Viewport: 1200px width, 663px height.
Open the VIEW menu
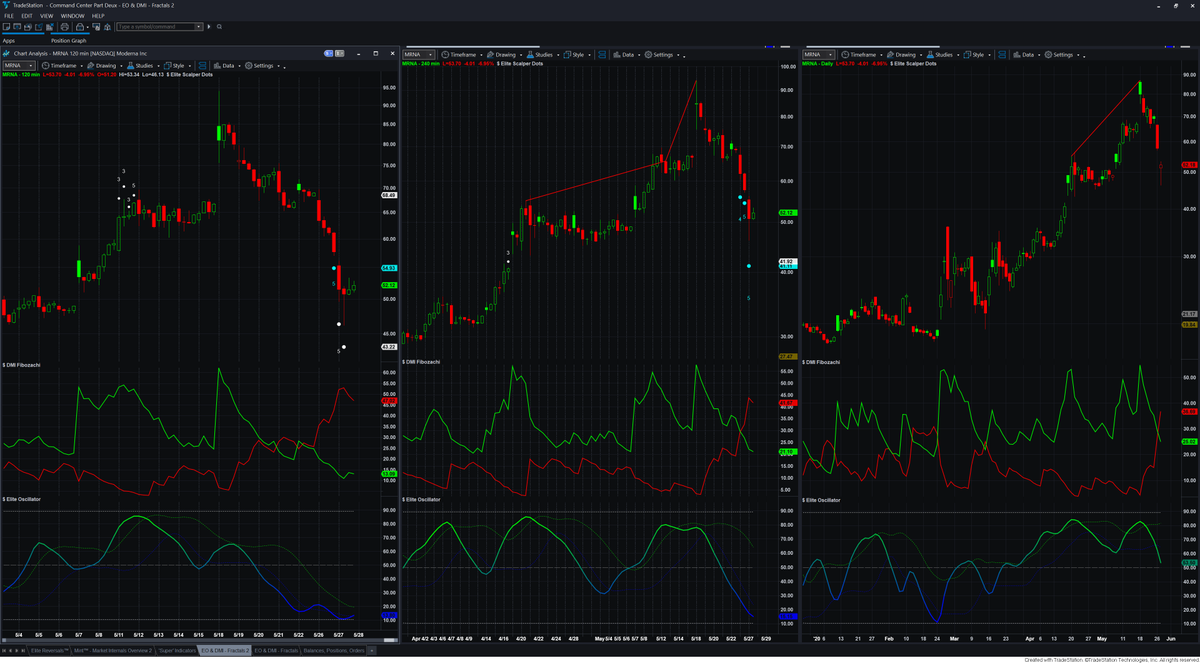[47, 16]
